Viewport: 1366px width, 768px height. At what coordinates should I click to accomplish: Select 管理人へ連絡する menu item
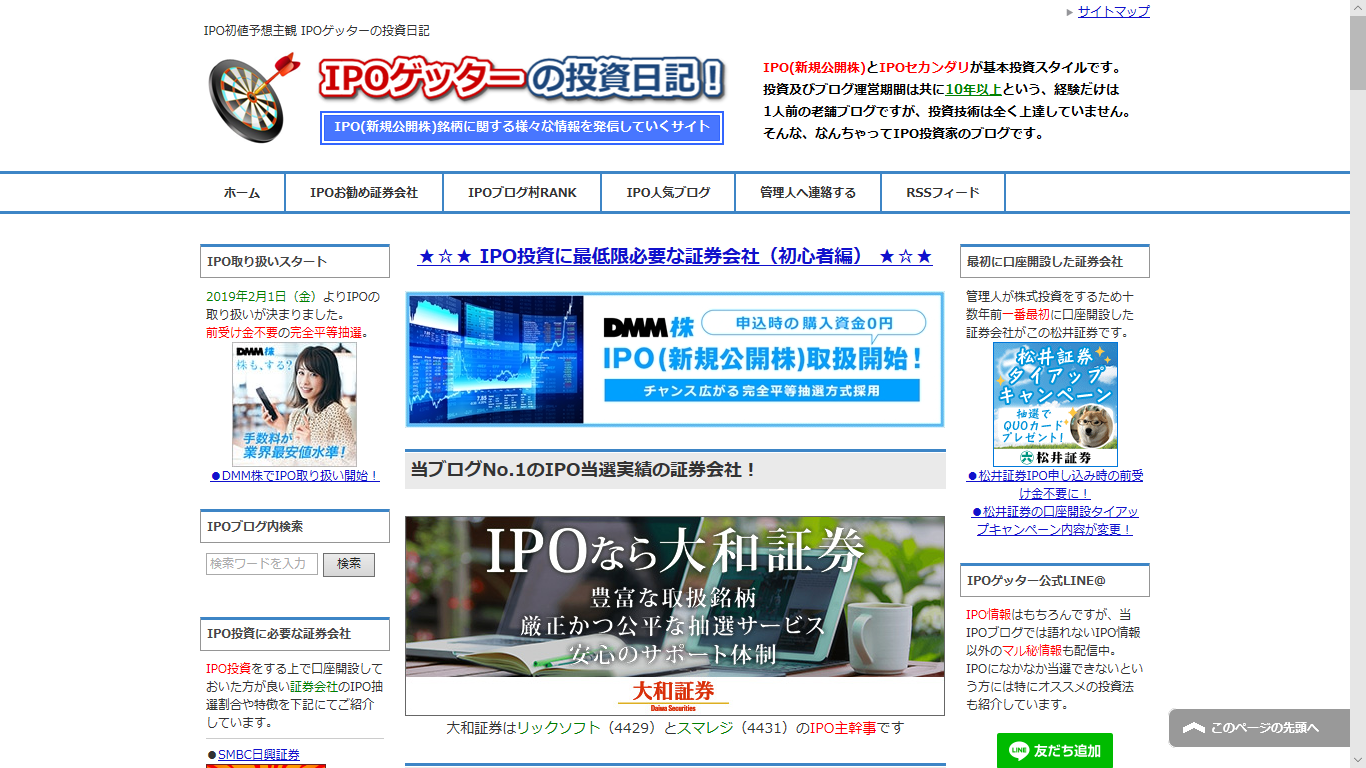808,193
